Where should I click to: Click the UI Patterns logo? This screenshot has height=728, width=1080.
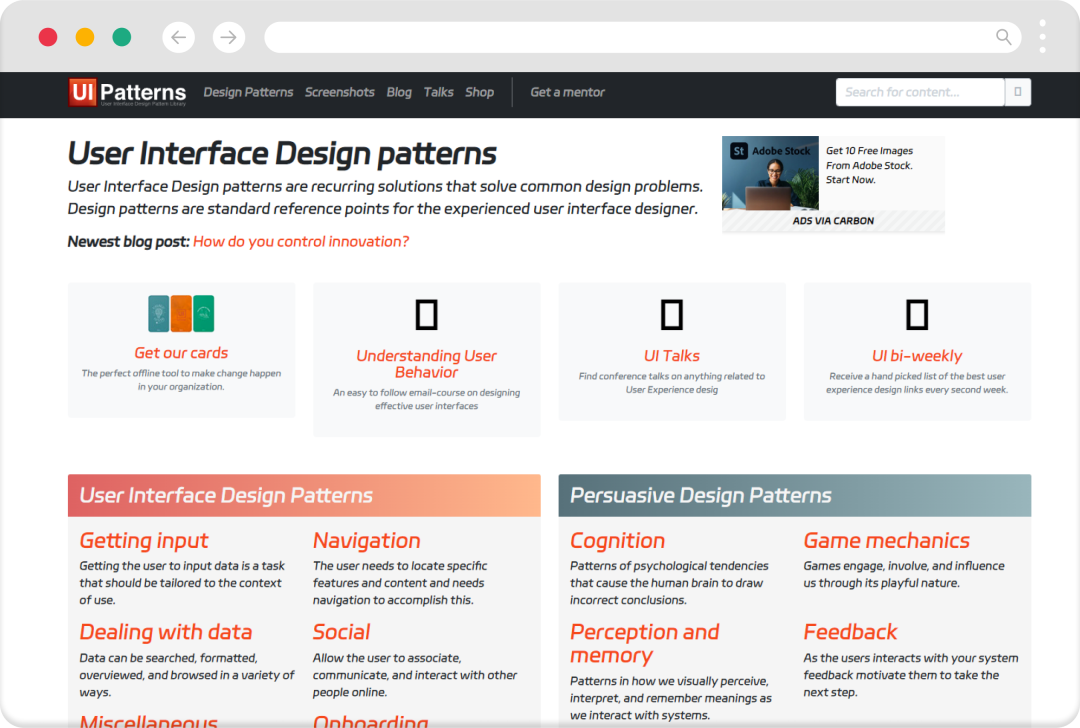tap(127, 93)
